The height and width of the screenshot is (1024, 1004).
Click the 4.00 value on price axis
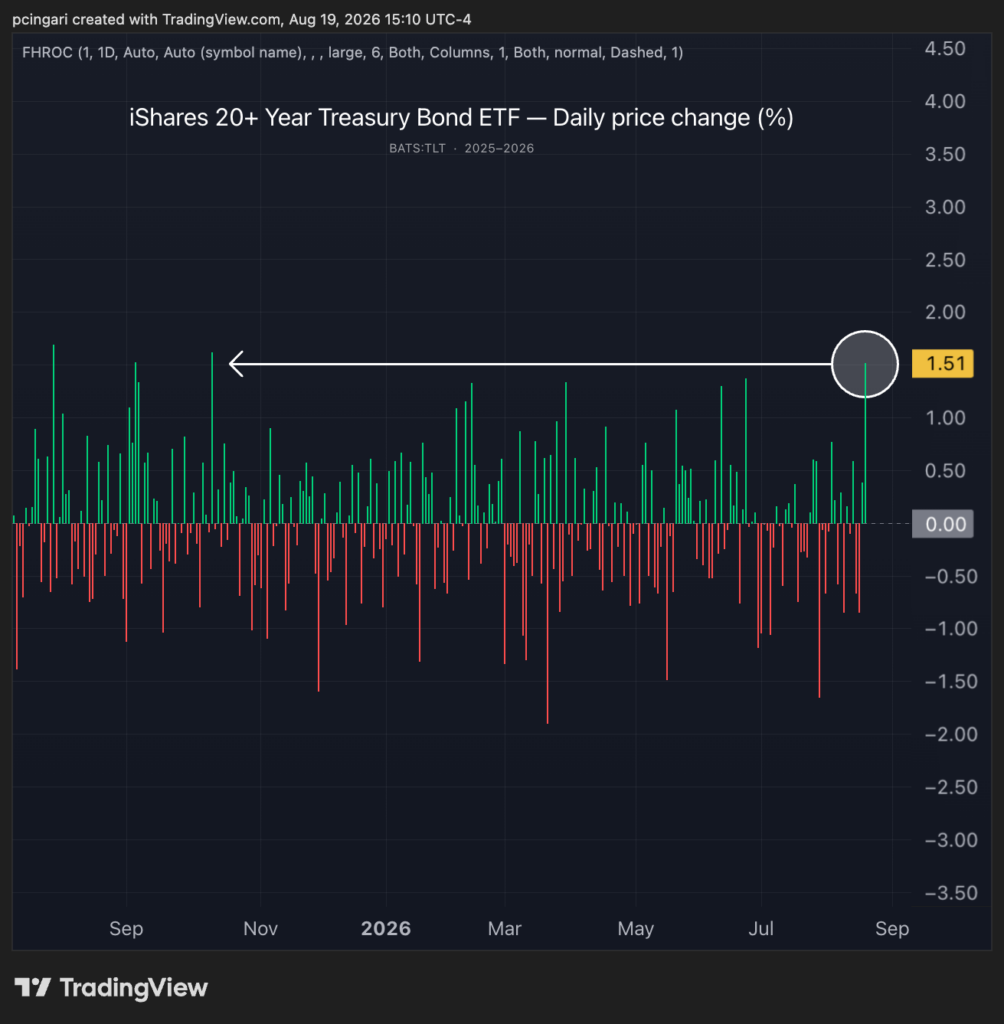coord(945,101)
